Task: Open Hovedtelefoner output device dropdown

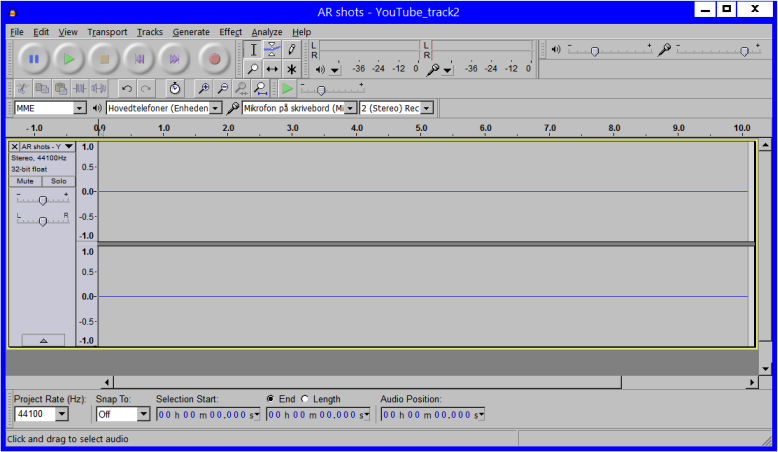Action: tap(215, 108)
